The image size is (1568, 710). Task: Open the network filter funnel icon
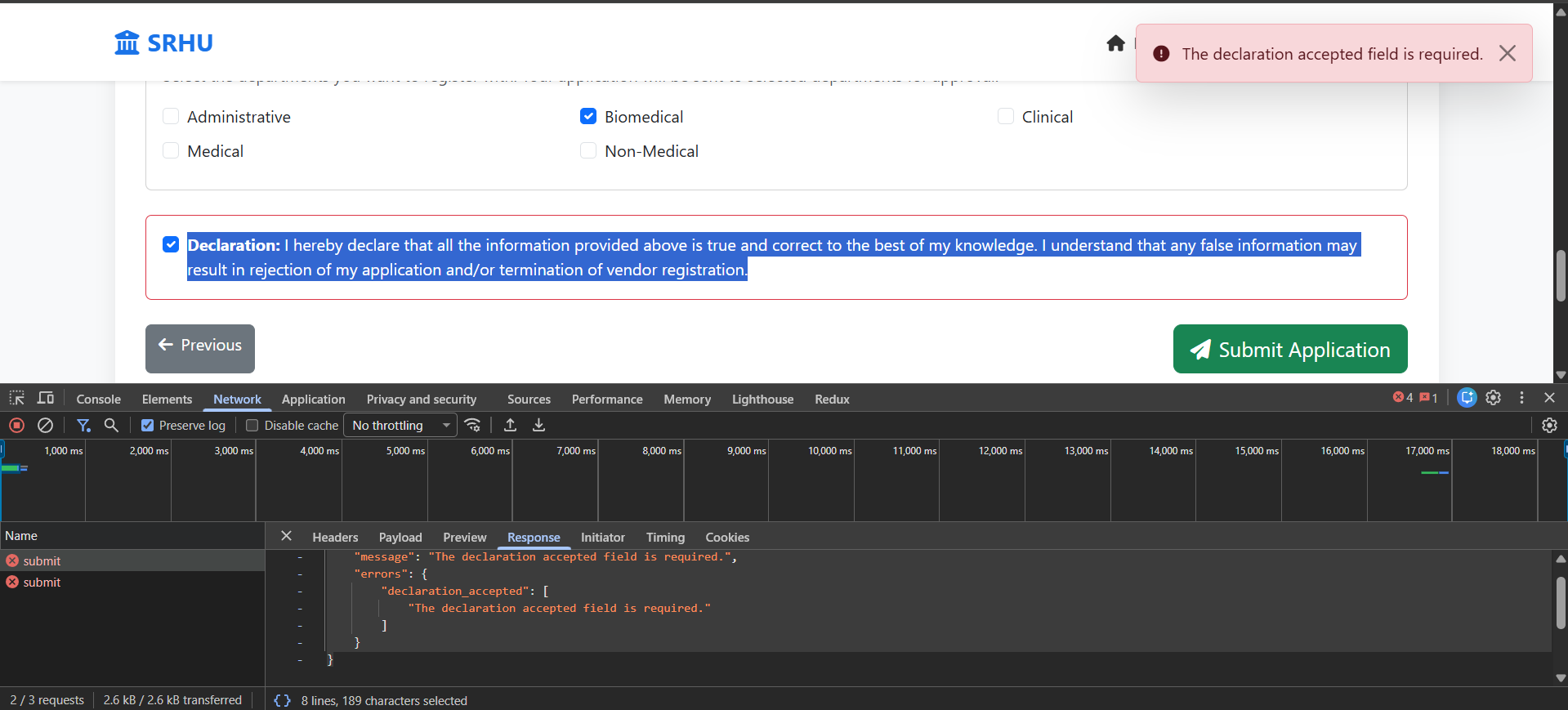click(x=83, y=425)
